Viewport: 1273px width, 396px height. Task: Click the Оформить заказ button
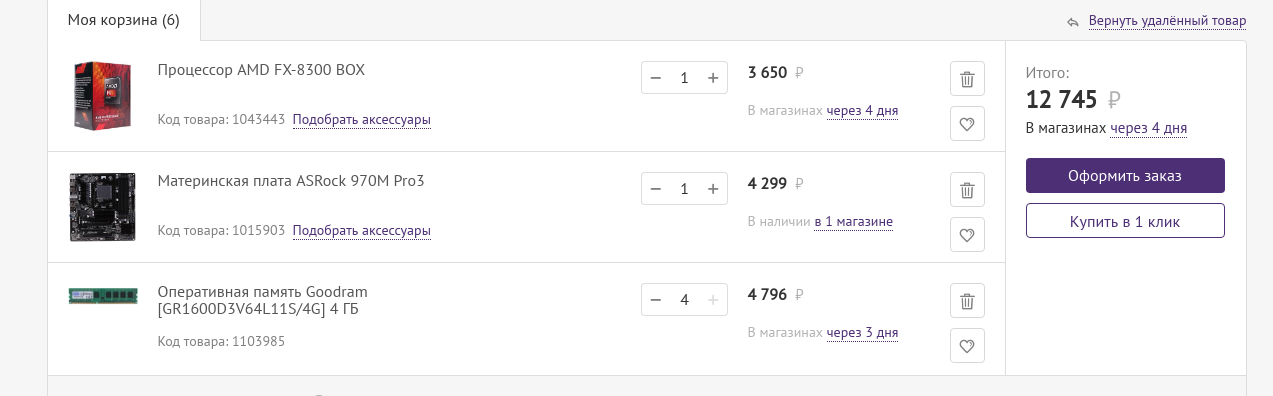[x=1125, y=176]
